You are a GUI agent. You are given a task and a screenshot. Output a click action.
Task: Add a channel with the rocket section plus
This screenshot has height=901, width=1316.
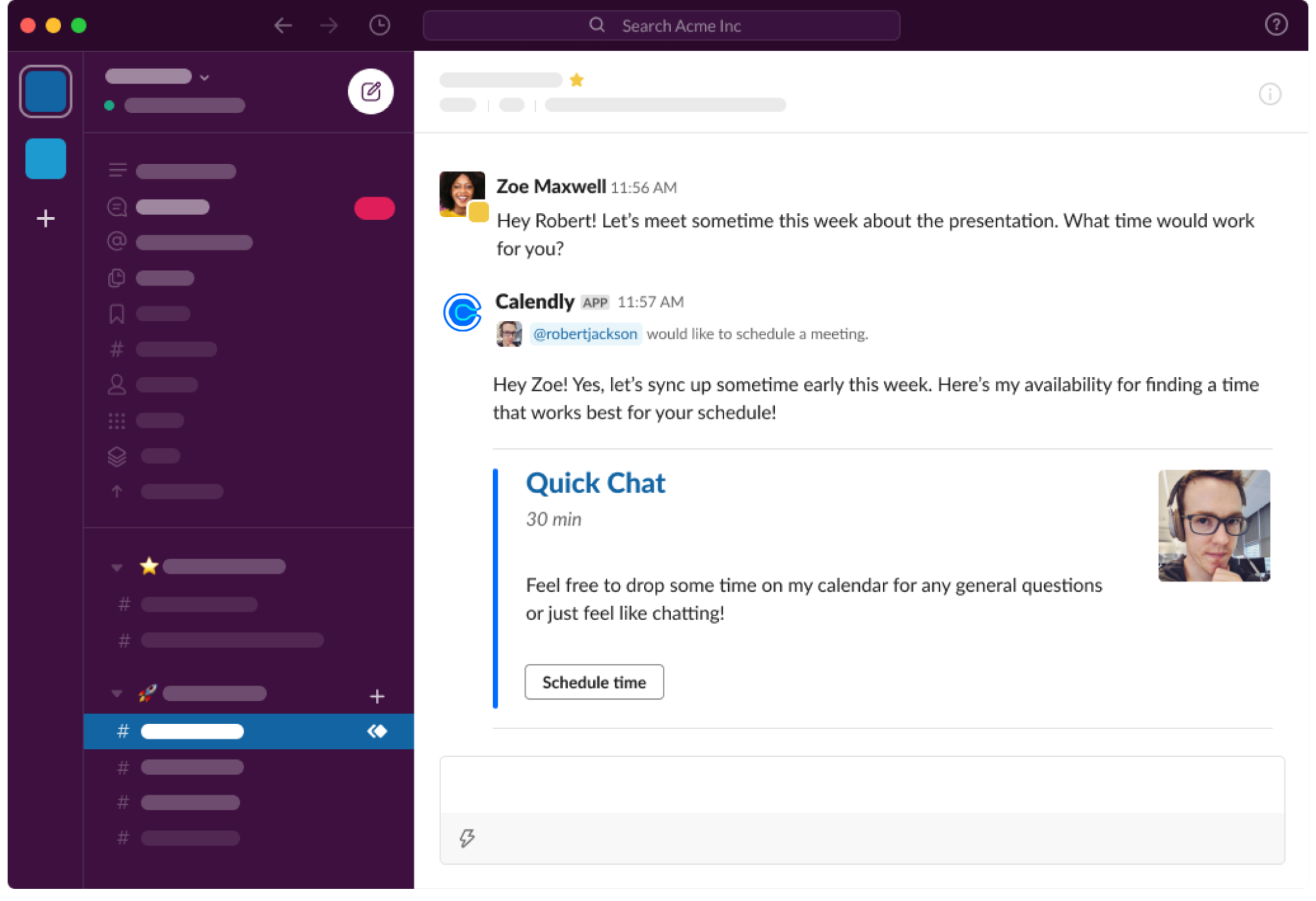377,696
